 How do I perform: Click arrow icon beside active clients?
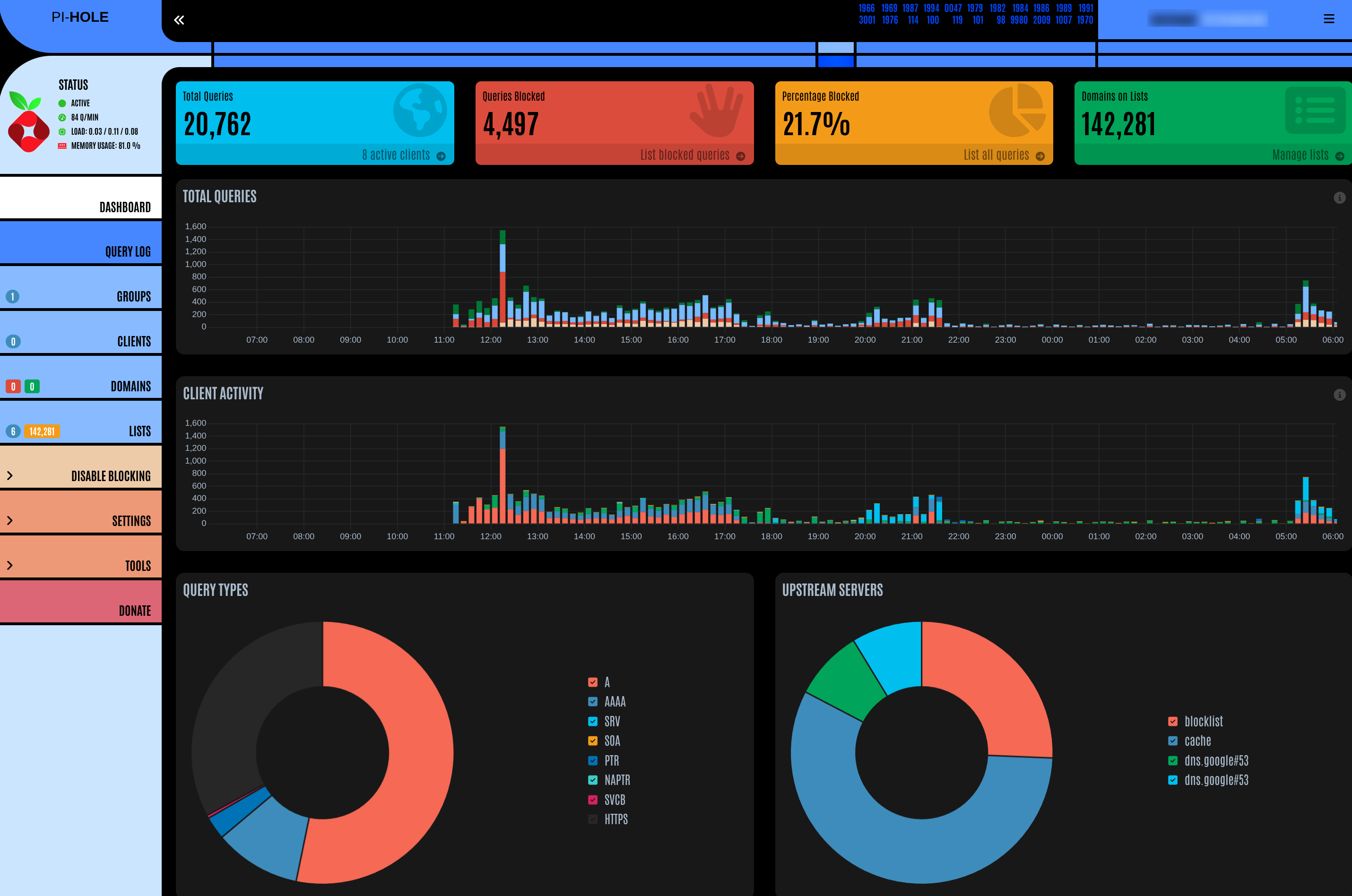(441, 156)
